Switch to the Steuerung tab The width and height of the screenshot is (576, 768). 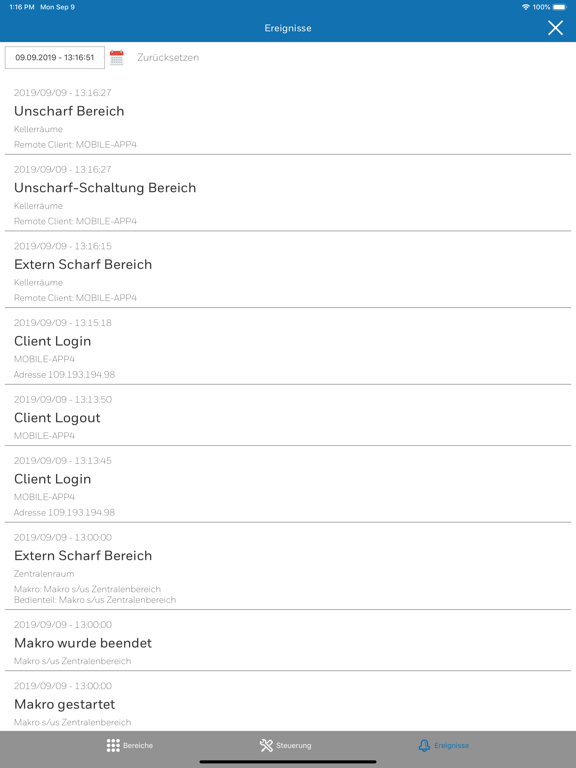pyautogui.click(x=286, y=745)
